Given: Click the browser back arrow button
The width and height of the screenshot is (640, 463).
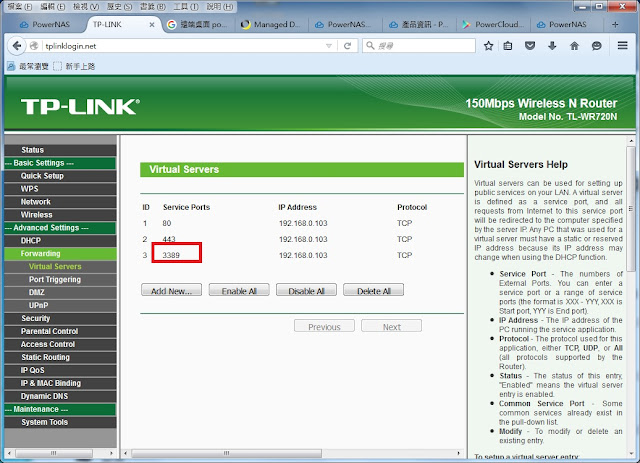Looking at the screenshot, I should tap(16, 46).
